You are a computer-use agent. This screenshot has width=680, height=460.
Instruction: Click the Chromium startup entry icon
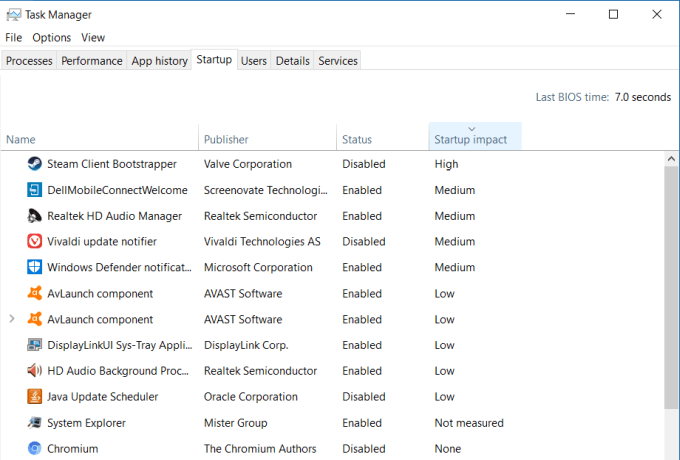click(35, 449)
